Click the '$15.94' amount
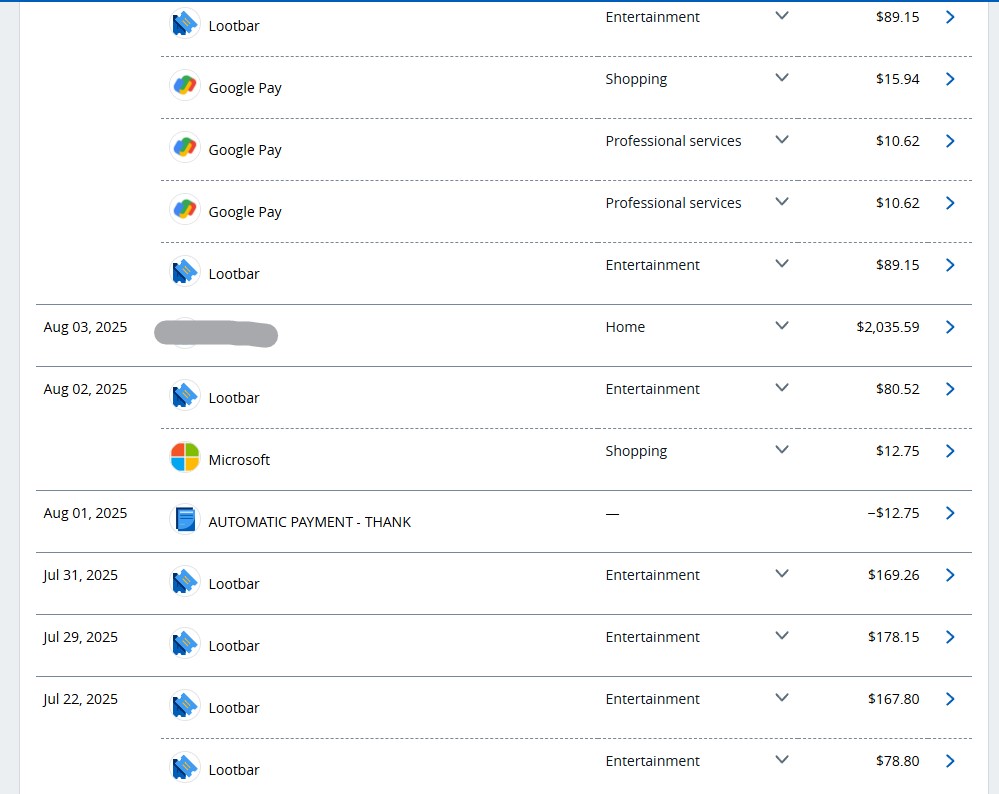Screen dimensions: 999x794 tap(897, 79)
